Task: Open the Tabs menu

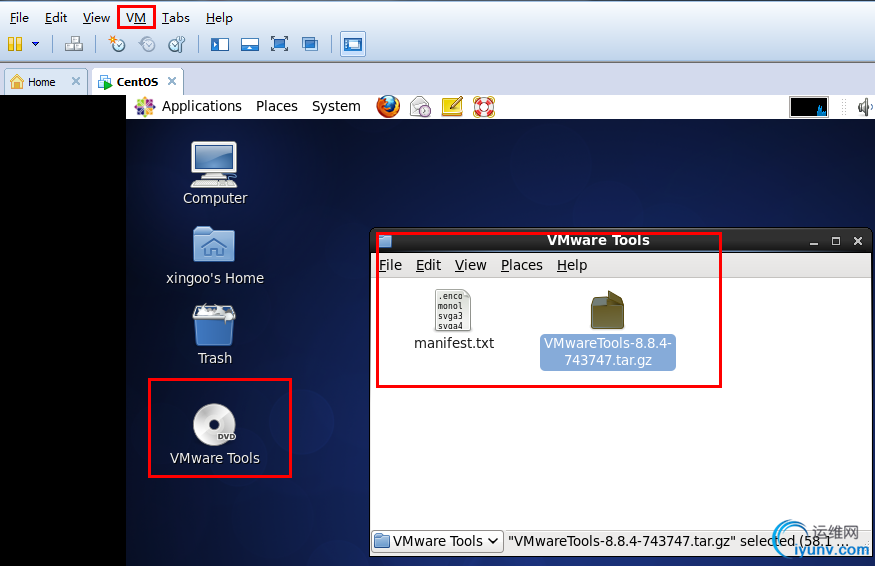Action: click(176, 18)
